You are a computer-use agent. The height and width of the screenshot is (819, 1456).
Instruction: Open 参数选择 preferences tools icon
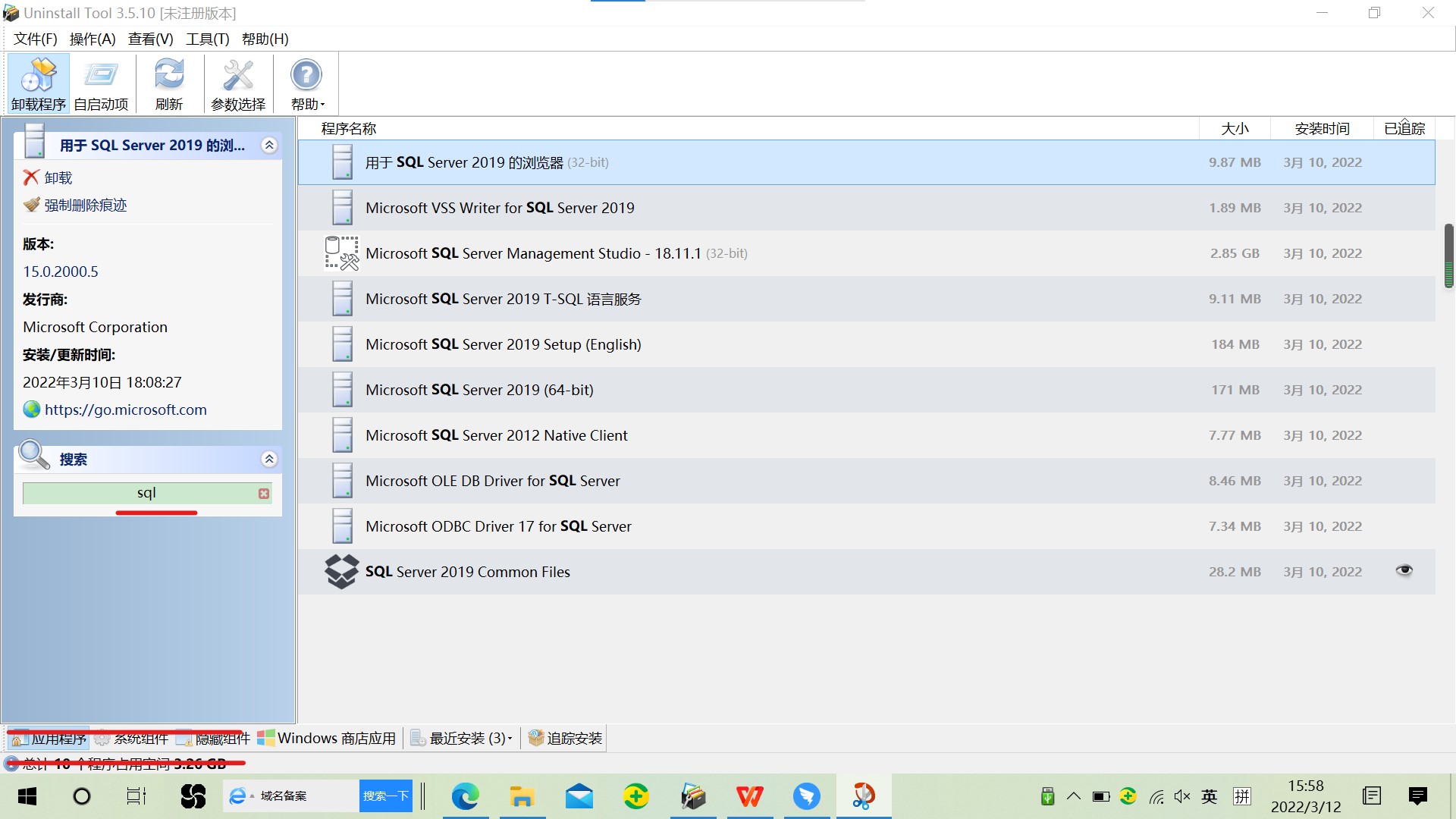click(x=238, y=83)
